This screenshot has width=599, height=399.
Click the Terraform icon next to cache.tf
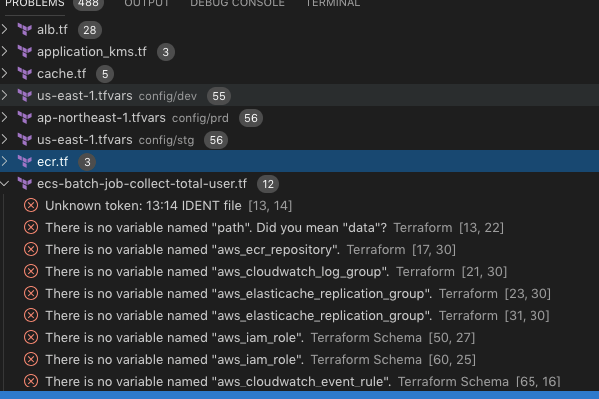[x=25, y=73]
